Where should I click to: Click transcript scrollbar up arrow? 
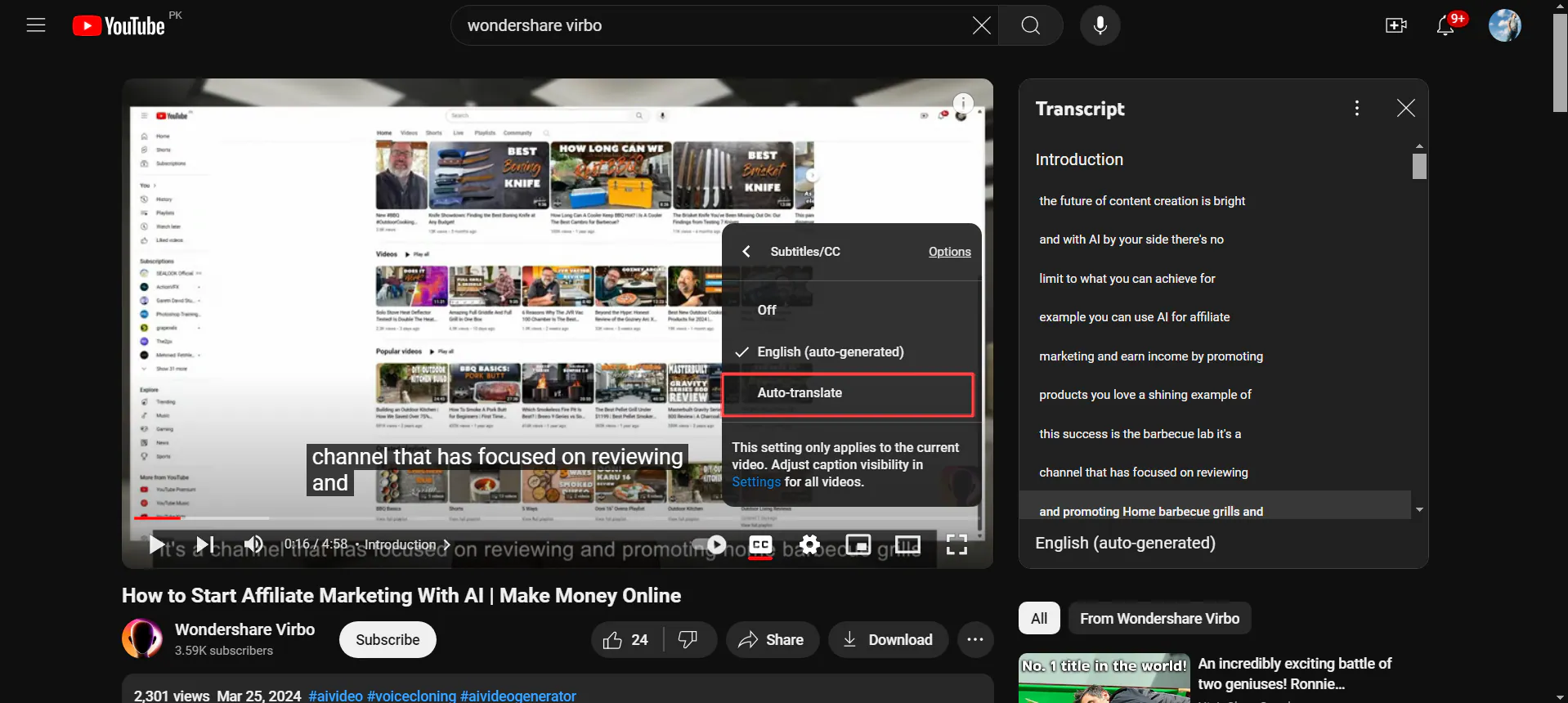[x=1419, y=146]
